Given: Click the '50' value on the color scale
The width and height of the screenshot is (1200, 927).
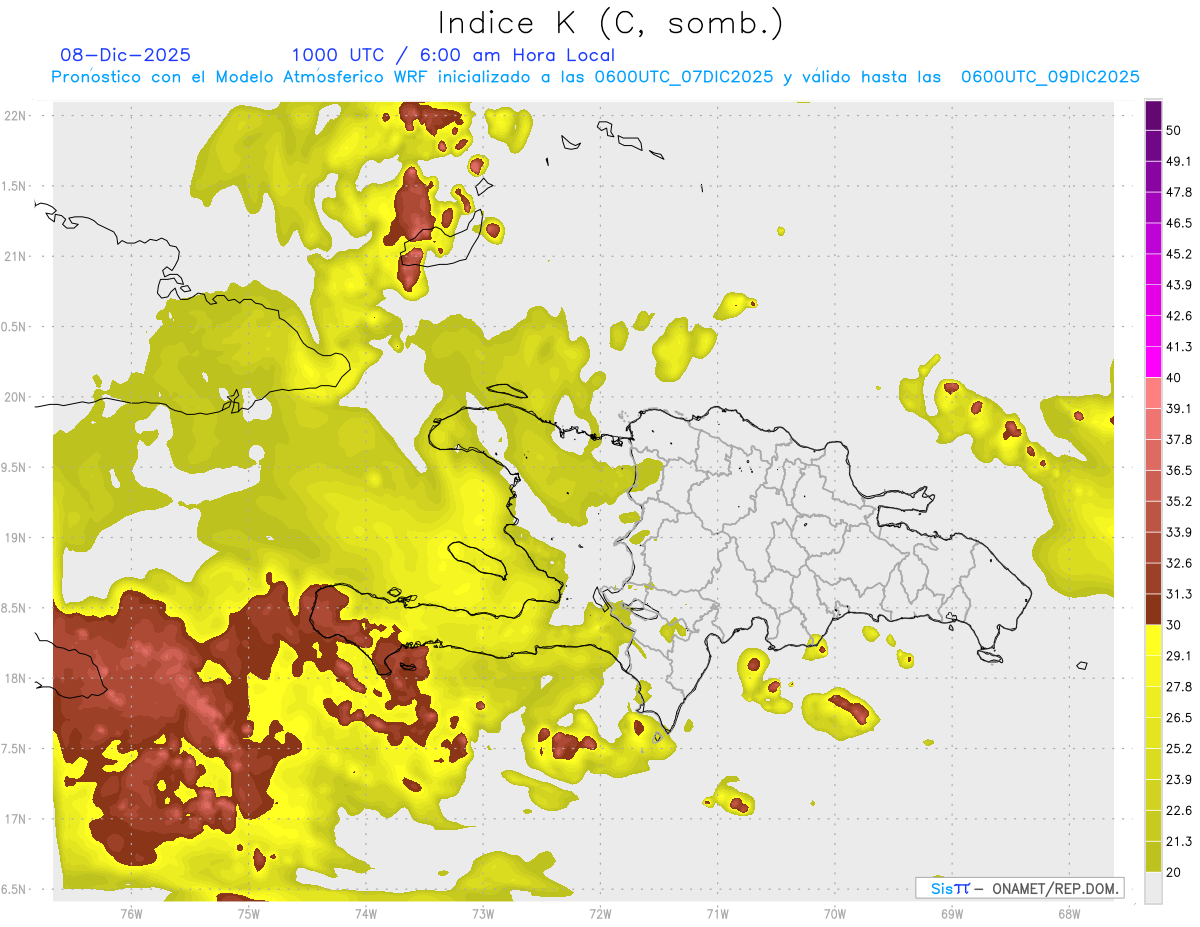Looking at the screenshot, I should [x=1174, y=131].
